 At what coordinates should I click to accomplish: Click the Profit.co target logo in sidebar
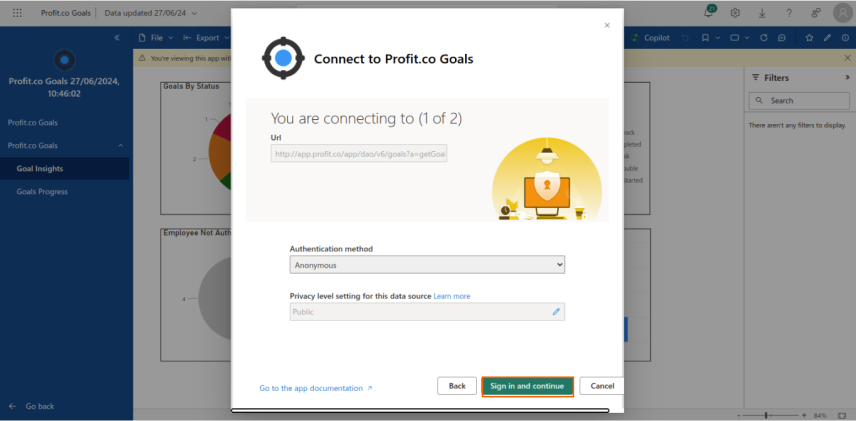point(64,60)
